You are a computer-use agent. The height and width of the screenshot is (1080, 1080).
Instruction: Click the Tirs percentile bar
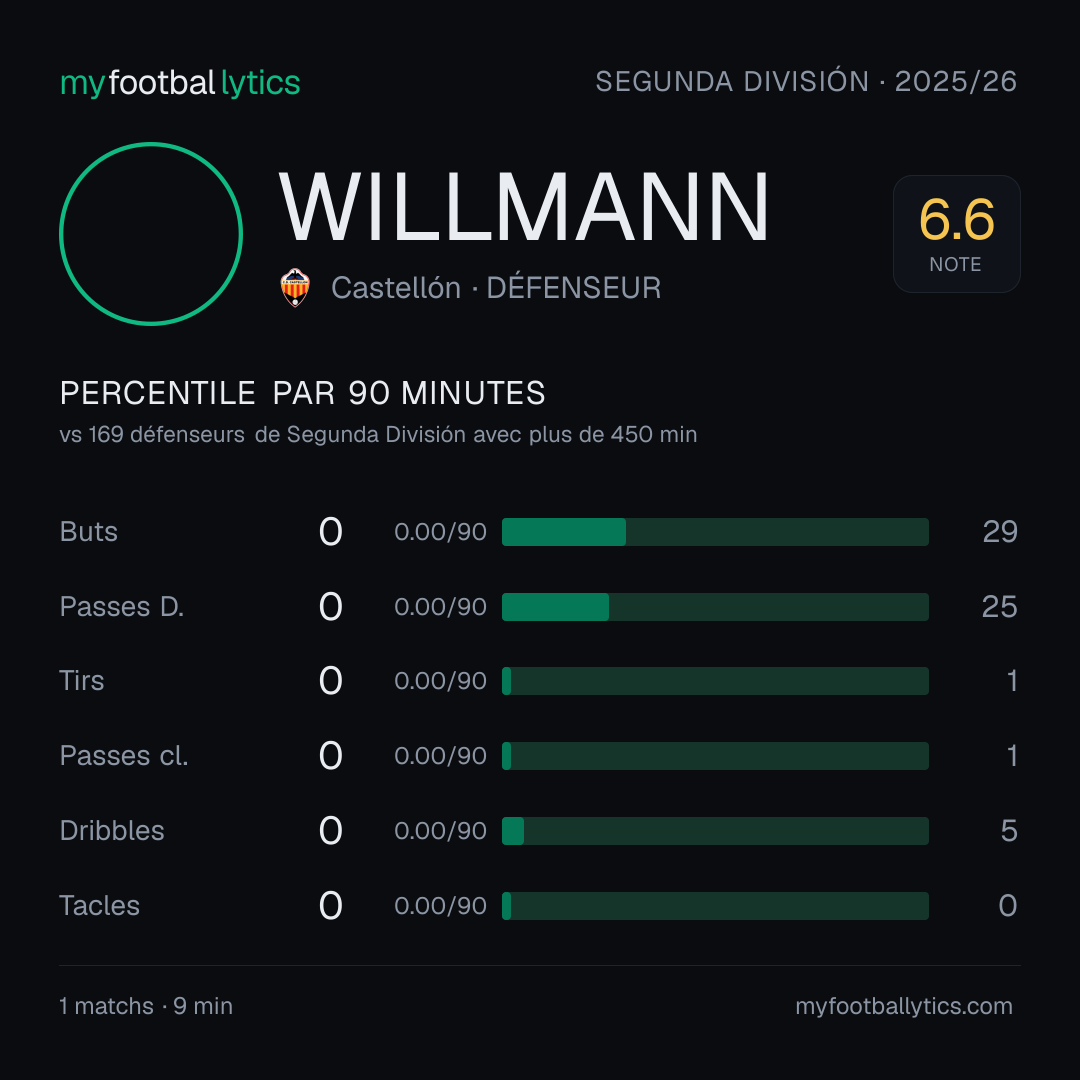point(715,681)
